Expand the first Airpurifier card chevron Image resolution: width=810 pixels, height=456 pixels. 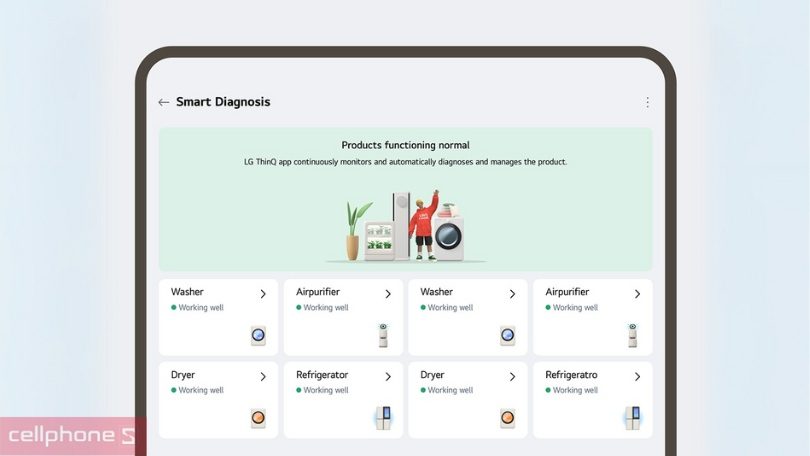point(388,294)
